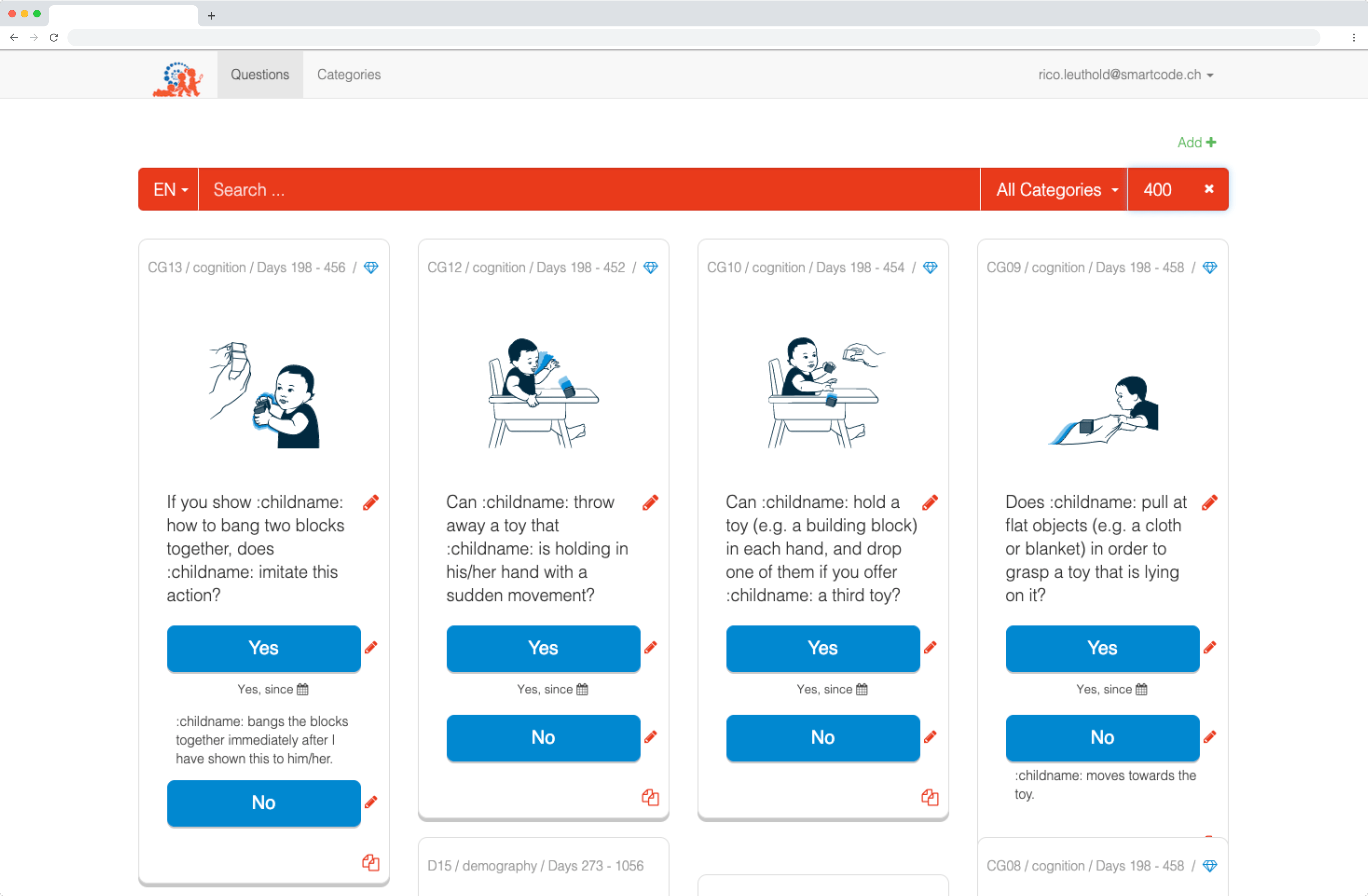Open calendar icon under CG10 Yes answer

tap(862, 689)
